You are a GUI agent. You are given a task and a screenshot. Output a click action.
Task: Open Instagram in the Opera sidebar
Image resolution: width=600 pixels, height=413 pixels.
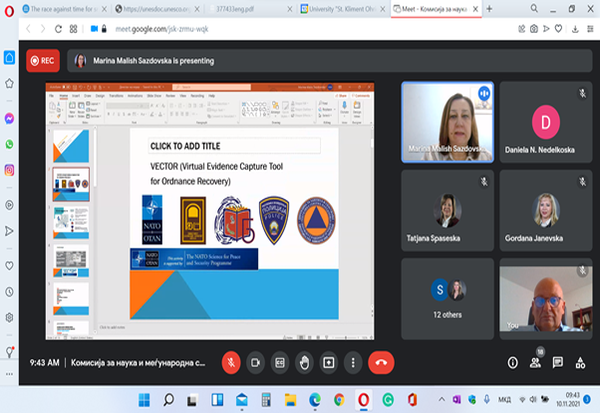tap(9, 170)
